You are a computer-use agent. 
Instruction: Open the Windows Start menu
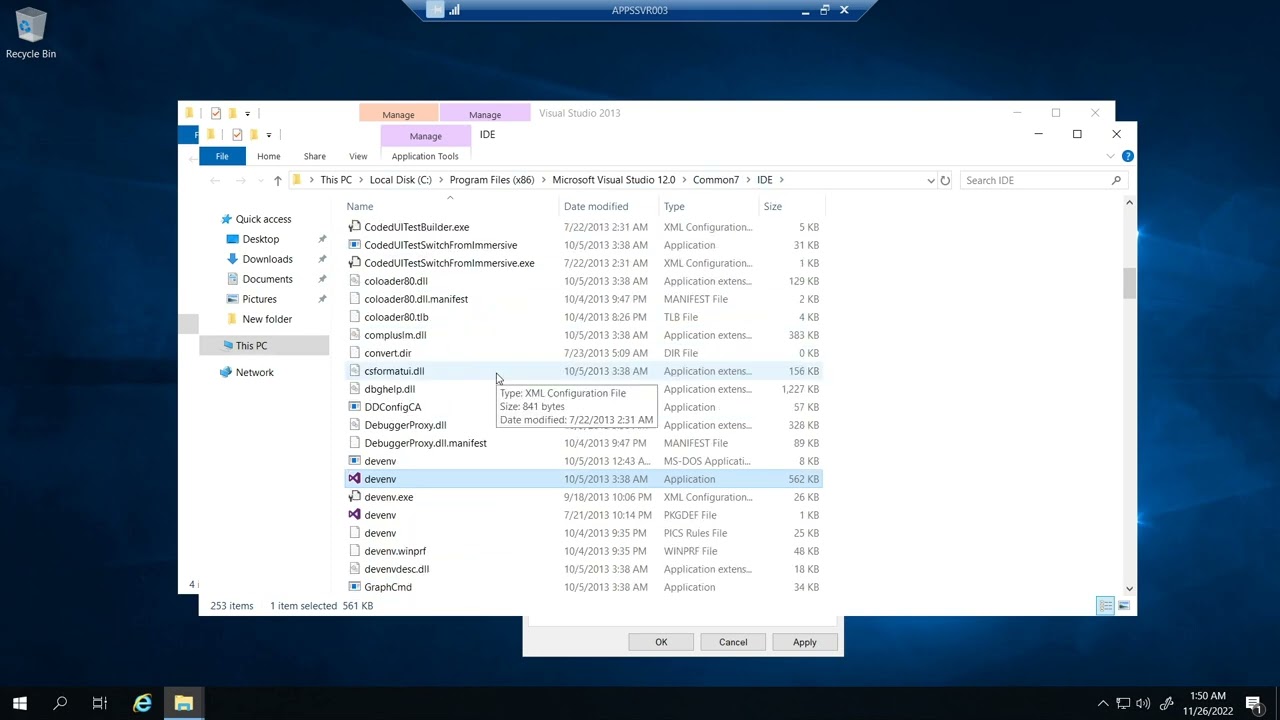pyautogui.click(x=20, y=703)
